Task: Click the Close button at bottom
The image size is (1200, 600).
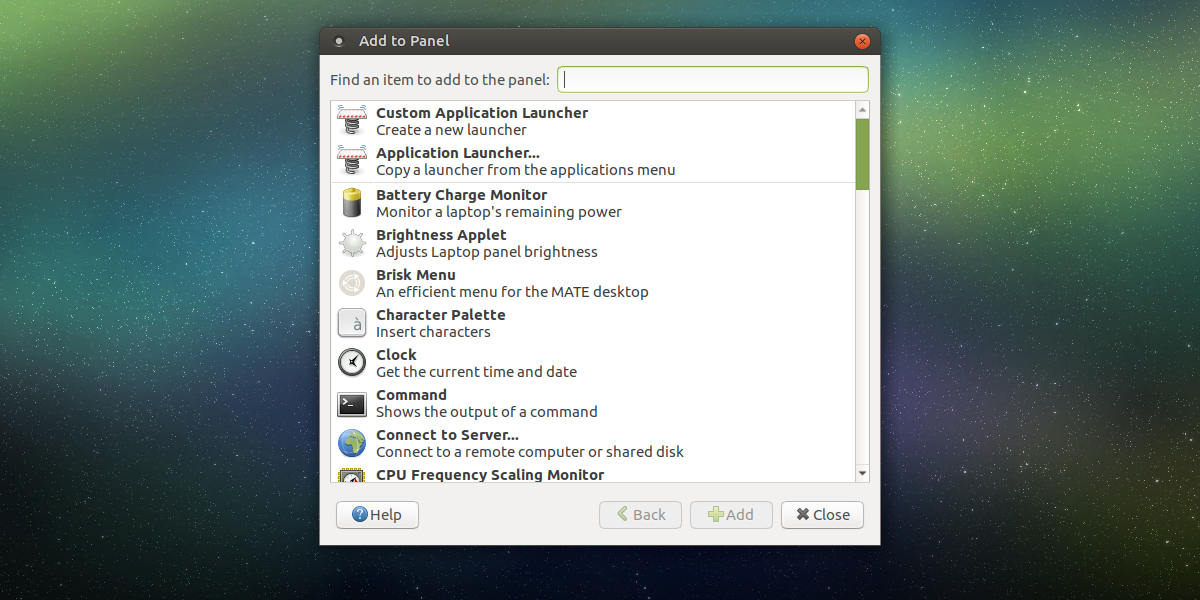Action: (822, 515)
